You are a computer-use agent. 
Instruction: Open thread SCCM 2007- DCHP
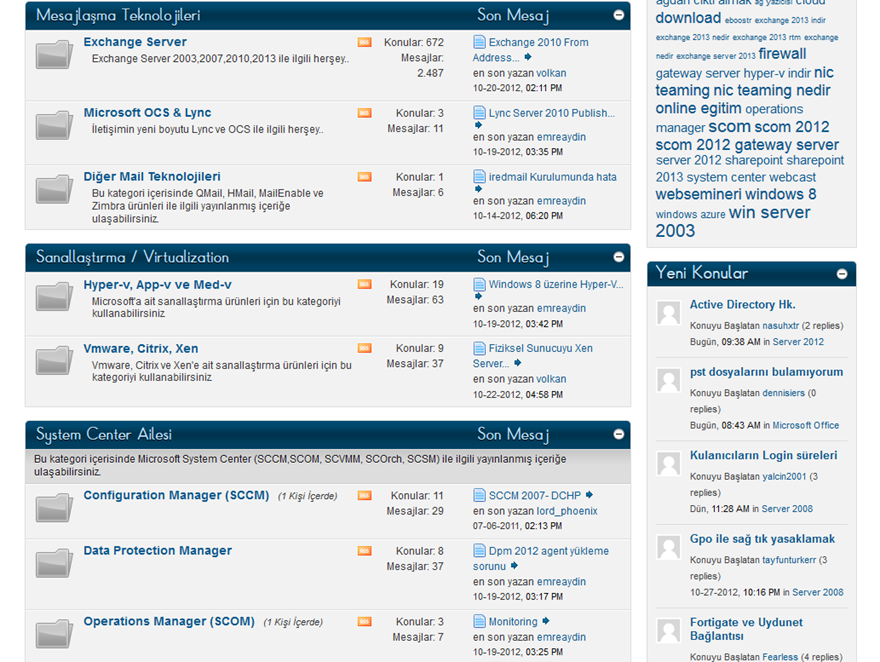coord(535,496)
